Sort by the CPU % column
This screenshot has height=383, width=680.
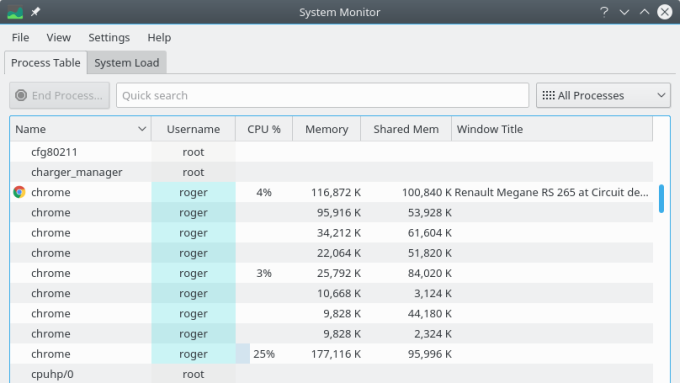click(x=264, y=129)
